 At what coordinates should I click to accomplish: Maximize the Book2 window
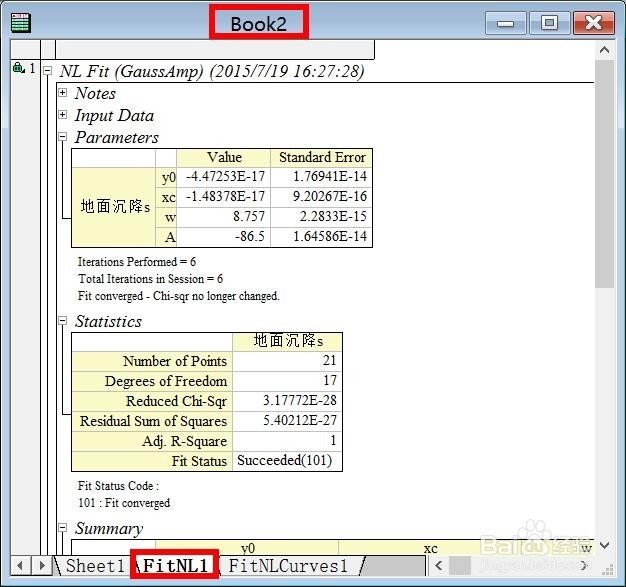coord(549,23)
